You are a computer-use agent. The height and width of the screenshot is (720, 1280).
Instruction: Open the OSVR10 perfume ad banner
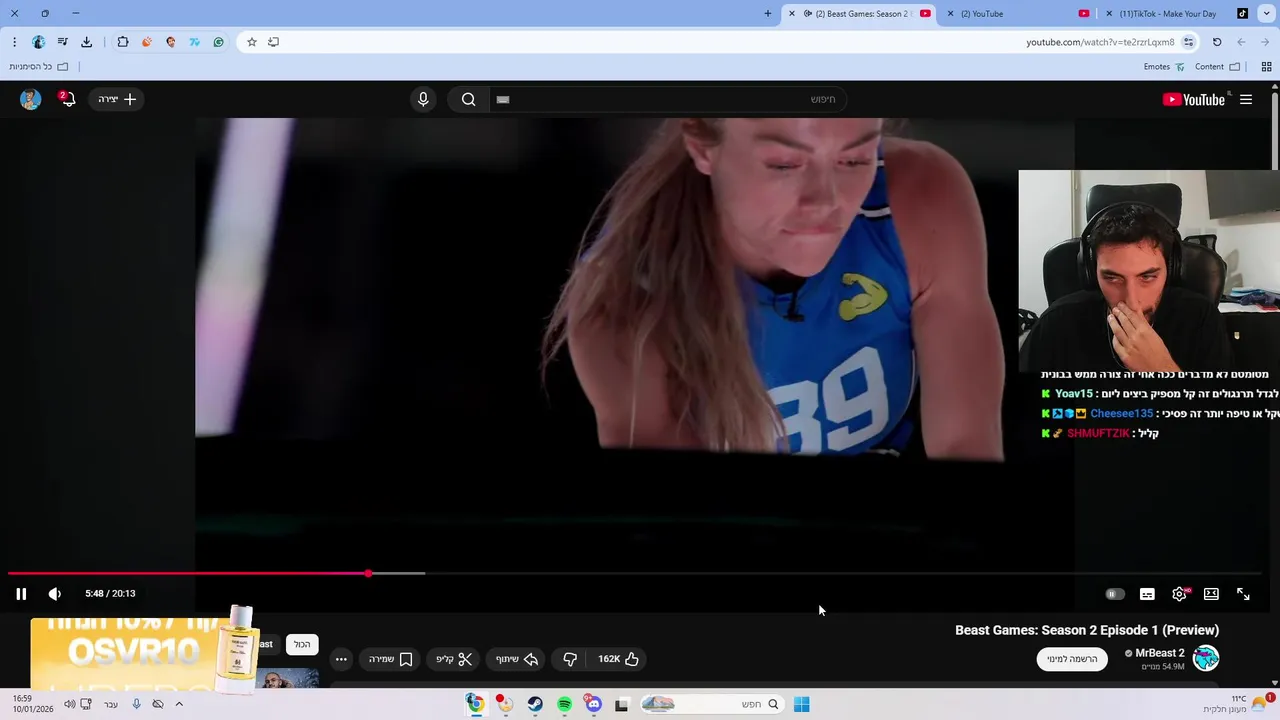click(x=145, y=650)
